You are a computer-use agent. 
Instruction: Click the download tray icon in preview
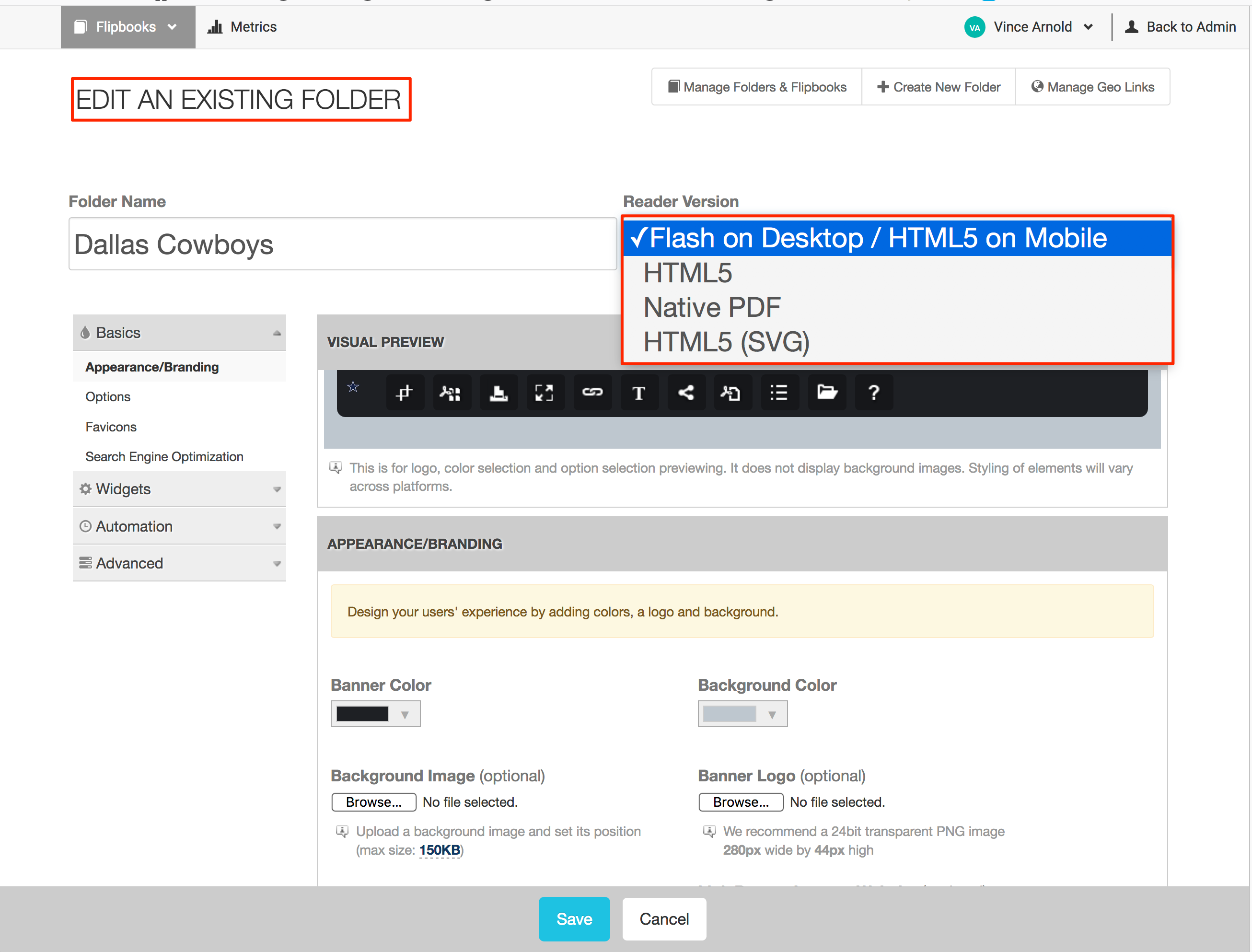click(x=498, y=392)
